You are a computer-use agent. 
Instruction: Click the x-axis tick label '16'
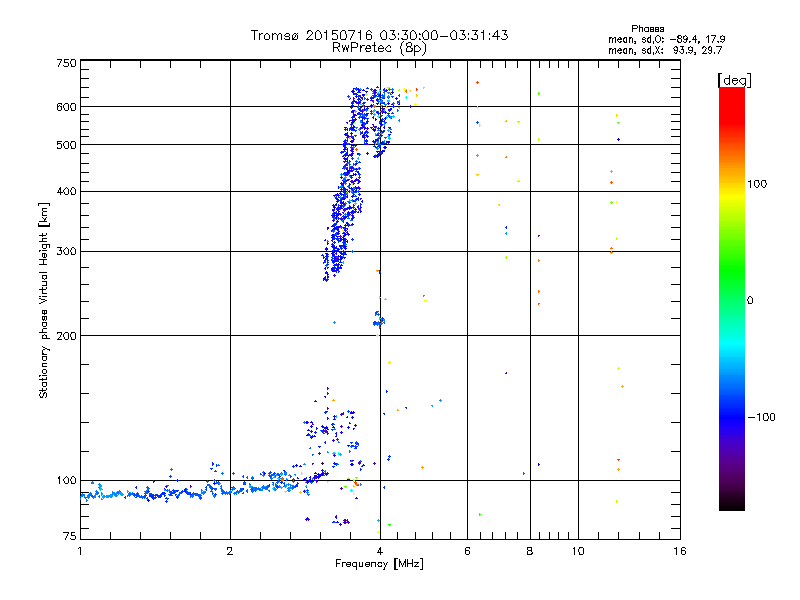[680, 551]
